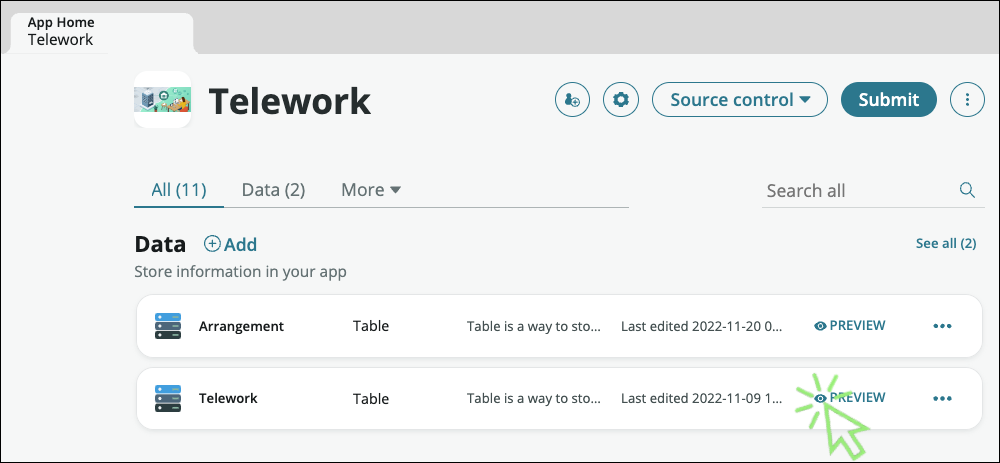1000x463 pixels.
Task: Click the Telework table icon
Action: pos(168,398)
